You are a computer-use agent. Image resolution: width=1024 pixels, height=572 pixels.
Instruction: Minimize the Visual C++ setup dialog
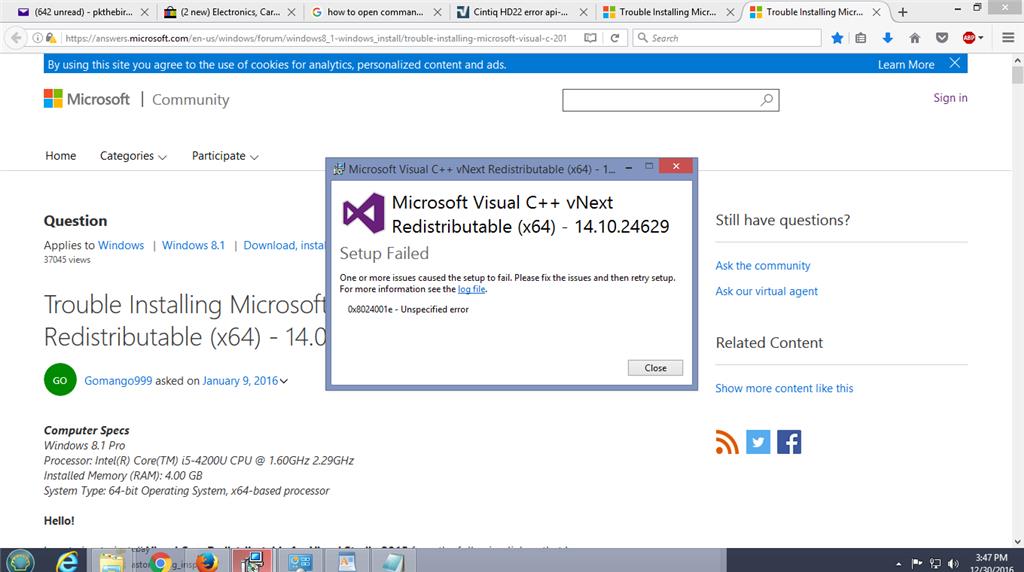click(x=628, y=167)
